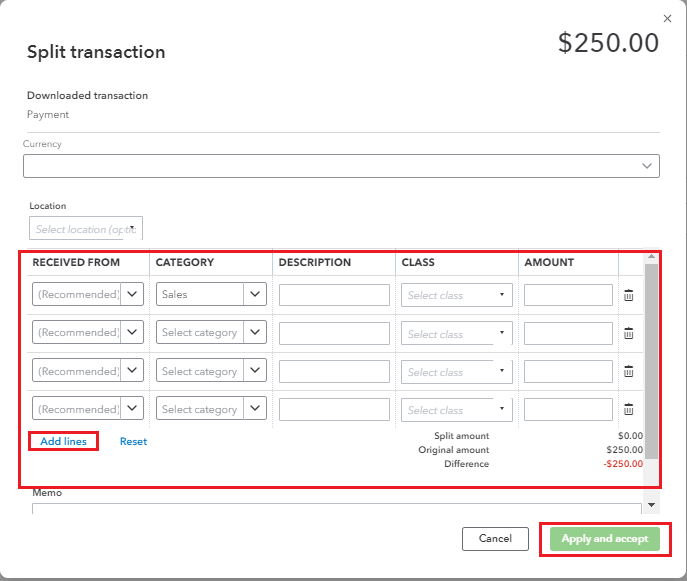Viewport: 687px width, 581px height.
Task: Open the Currency dropdown
Action: [341, 166]
